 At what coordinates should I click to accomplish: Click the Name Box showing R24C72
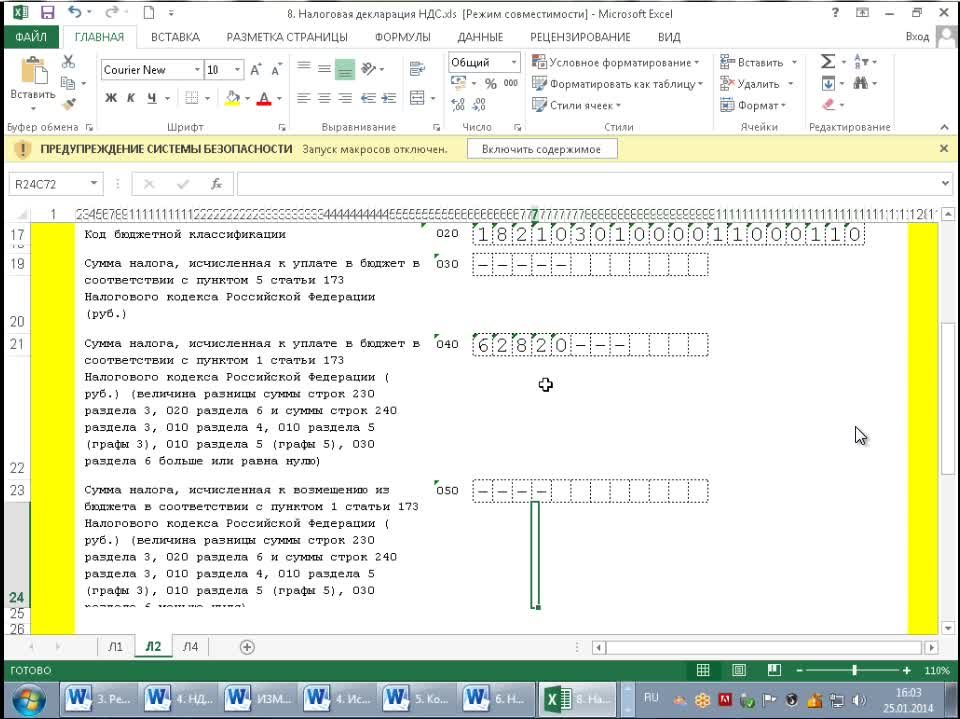coord(48,184)
